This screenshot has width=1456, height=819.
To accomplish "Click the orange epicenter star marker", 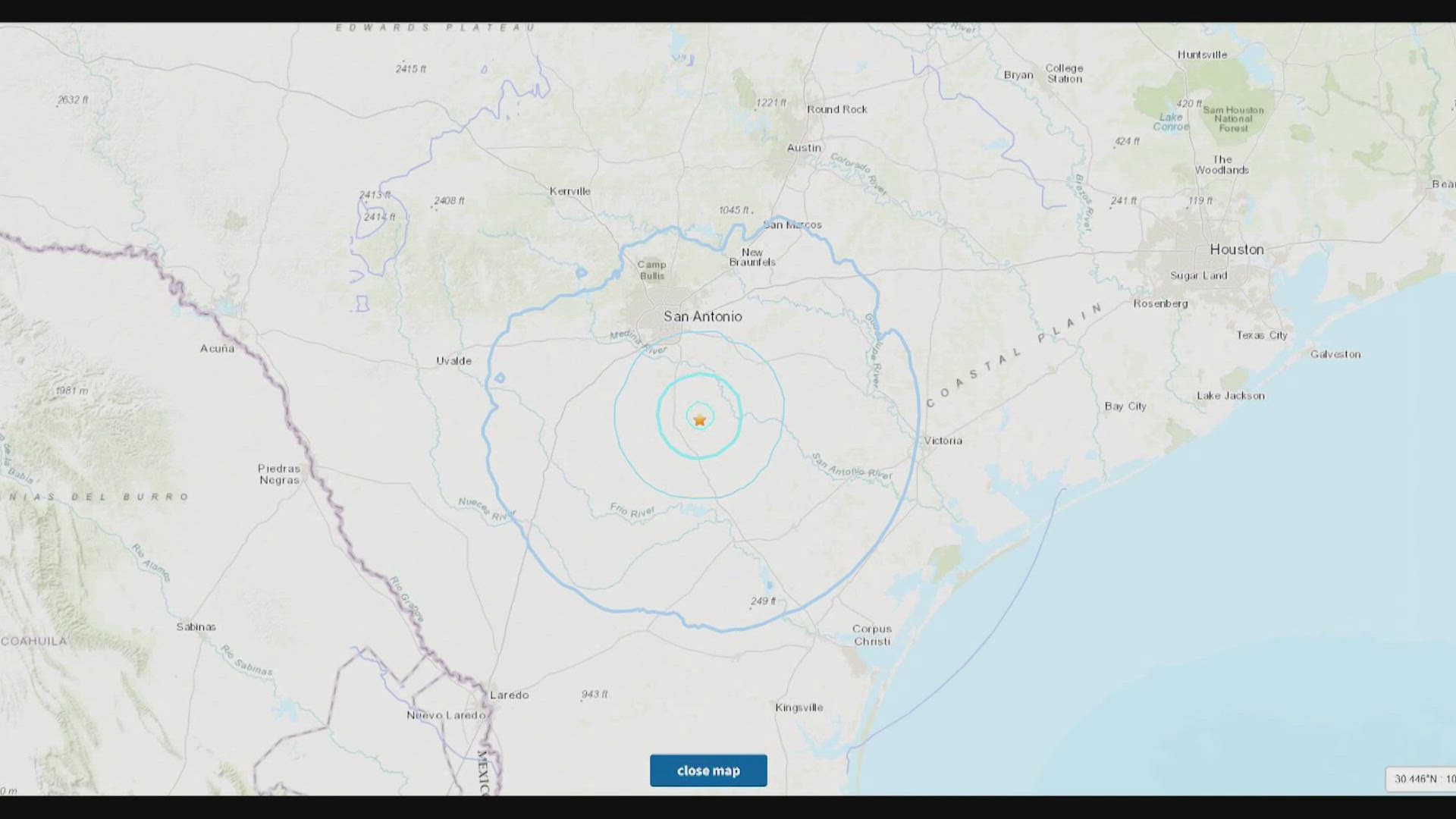I will tap(700, 419).
